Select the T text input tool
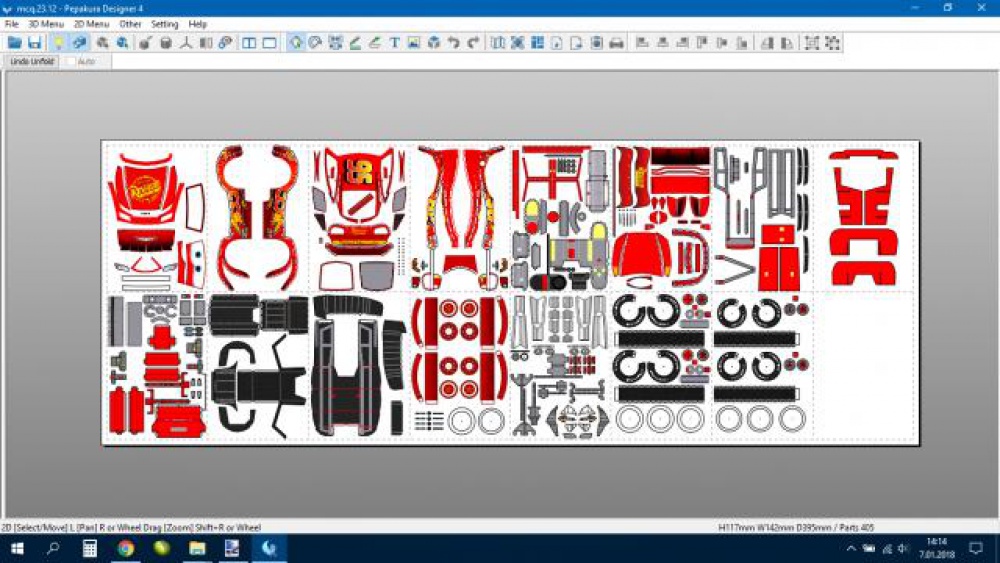 tap(394, 43)
